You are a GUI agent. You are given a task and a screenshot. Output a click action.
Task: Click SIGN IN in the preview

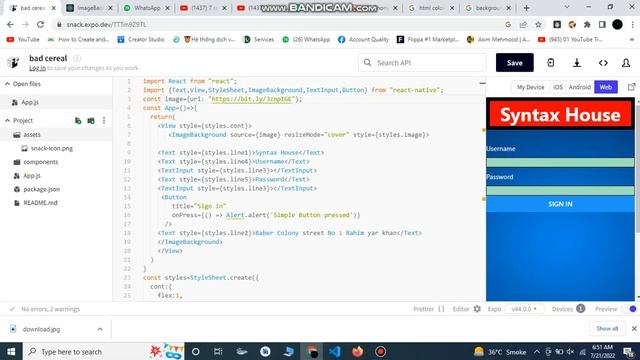pos(560,204)
